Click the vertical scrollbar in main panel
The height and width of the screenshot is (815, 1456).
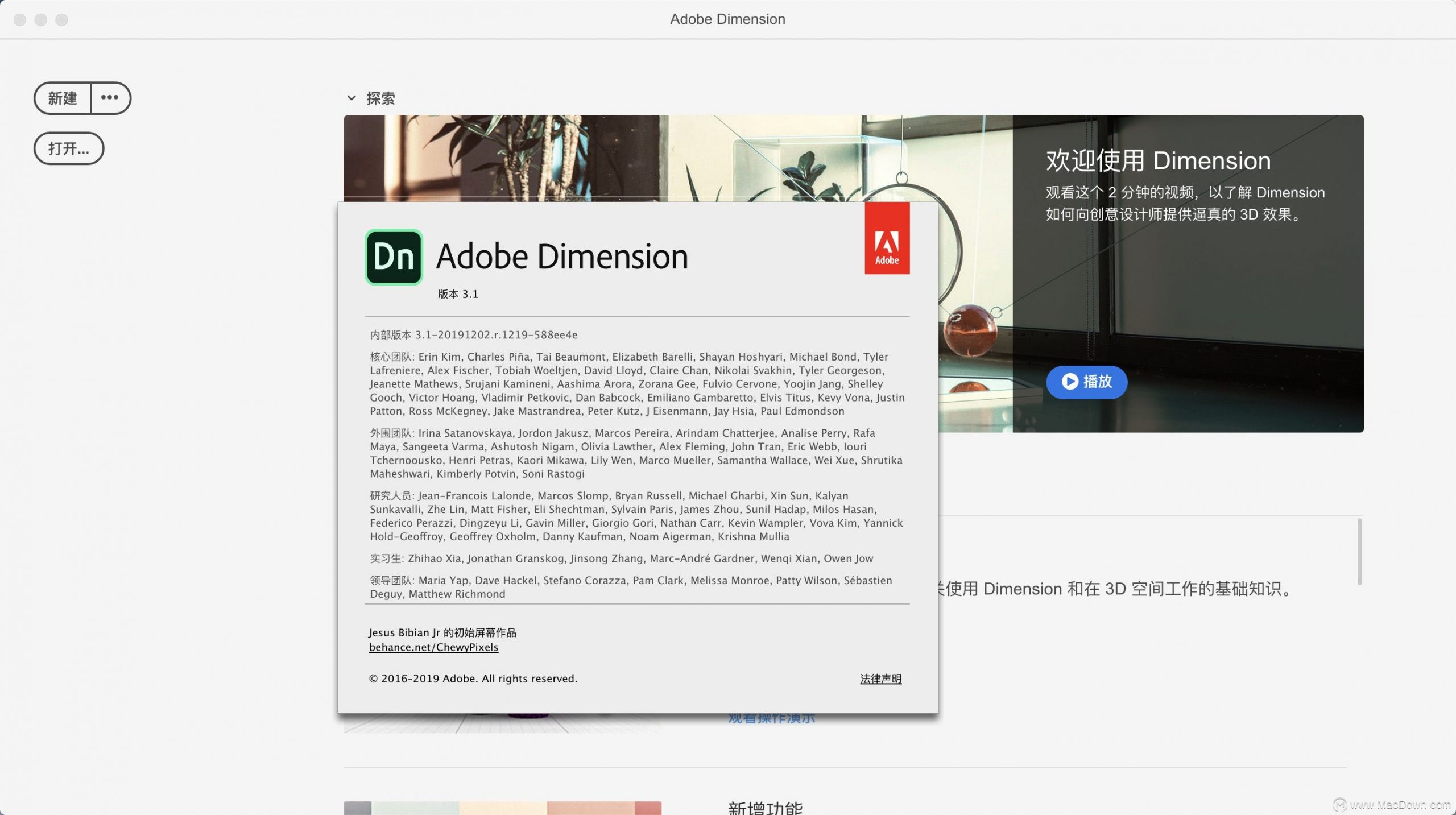point(1359,552)
